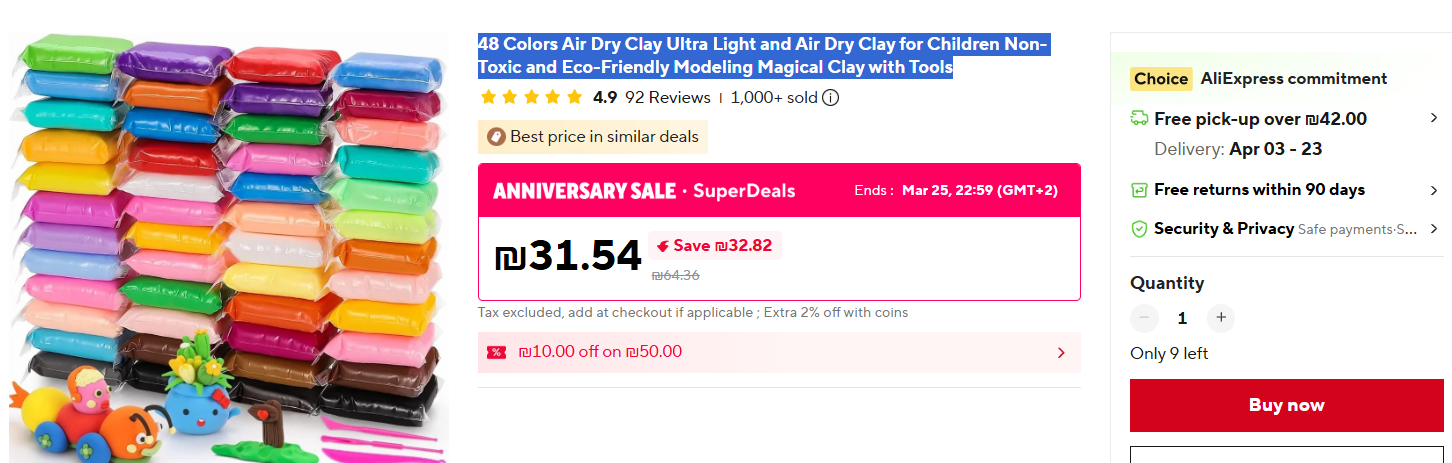Viewport: 1452px width, 463px height.
Task: Click the Best price badge icon
Action: coord(495,137)
